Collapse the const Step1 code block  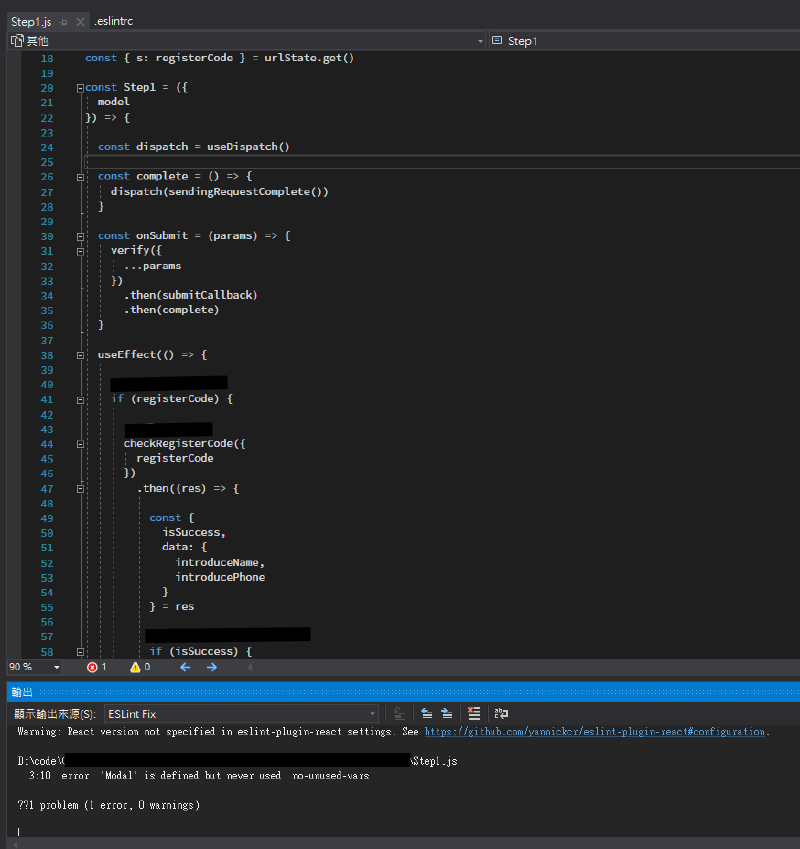click(x=79, y=88)
